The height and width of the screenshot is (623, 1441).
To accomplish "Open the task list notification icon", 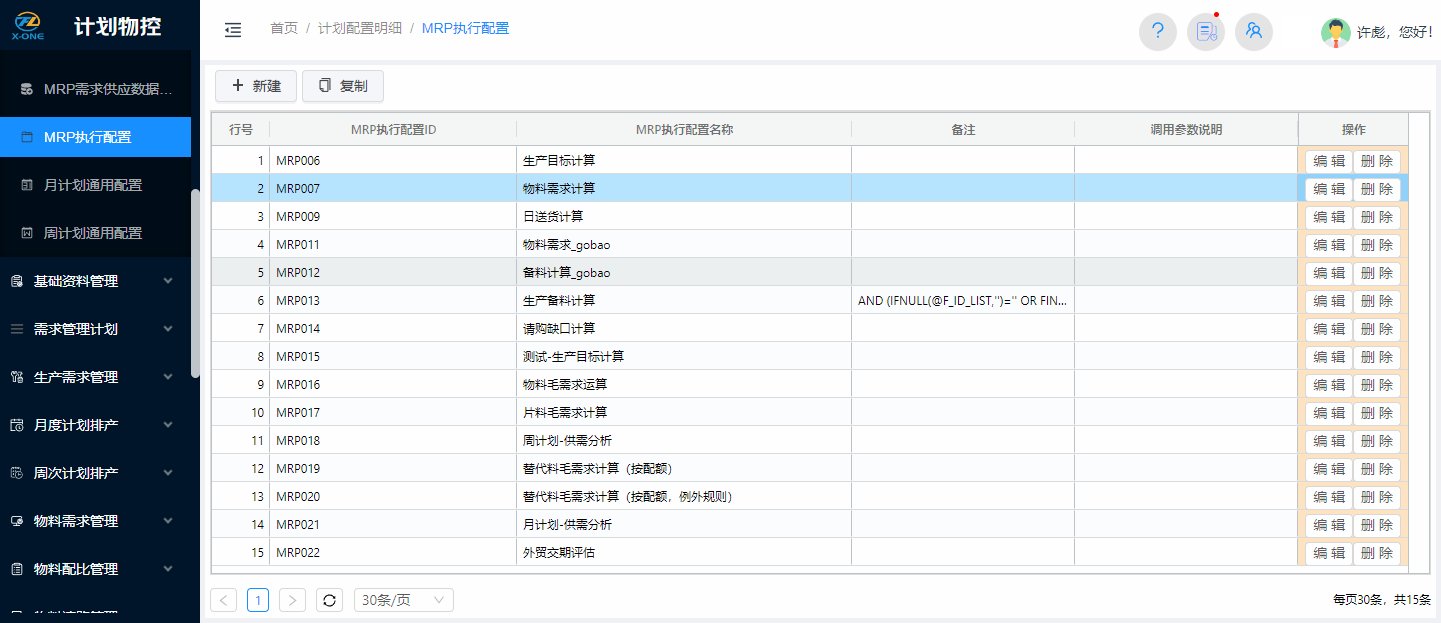I will (x=1206, y=31).
